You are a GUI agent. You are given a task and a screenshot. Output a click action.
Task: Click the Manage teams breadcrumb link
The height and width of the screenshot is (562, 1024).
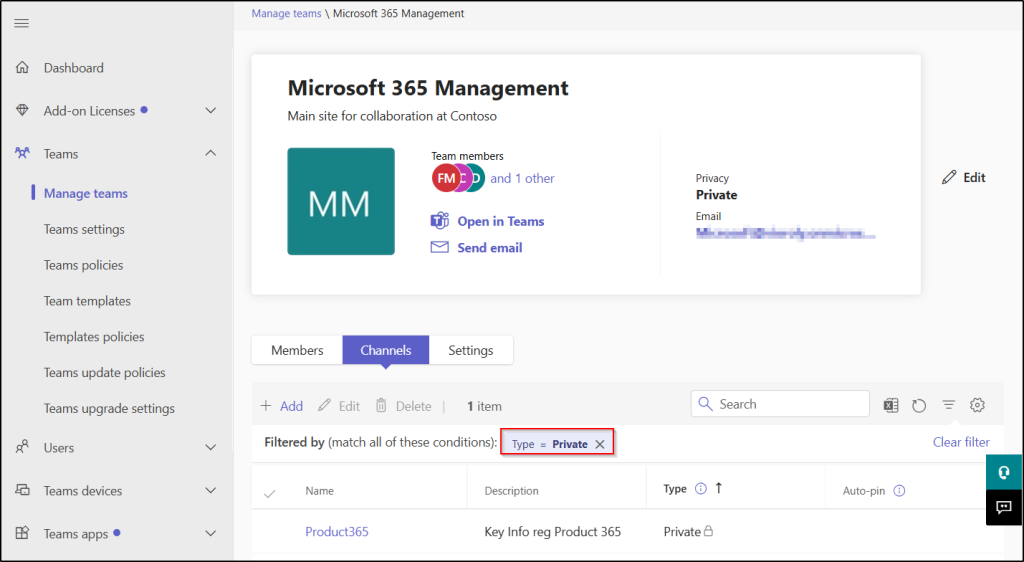[286, 13]
